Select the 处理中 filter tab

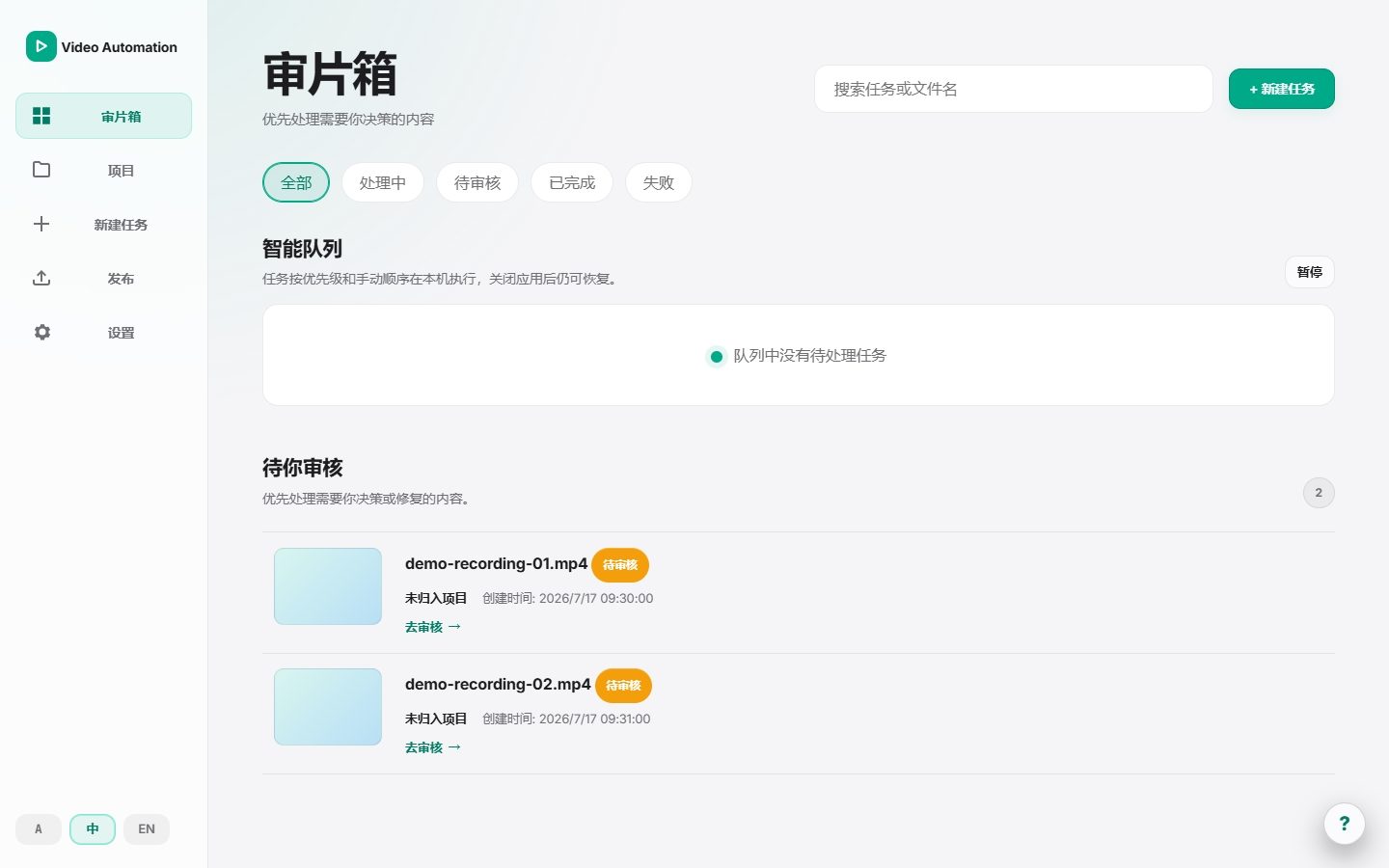(x=383, y=182)
